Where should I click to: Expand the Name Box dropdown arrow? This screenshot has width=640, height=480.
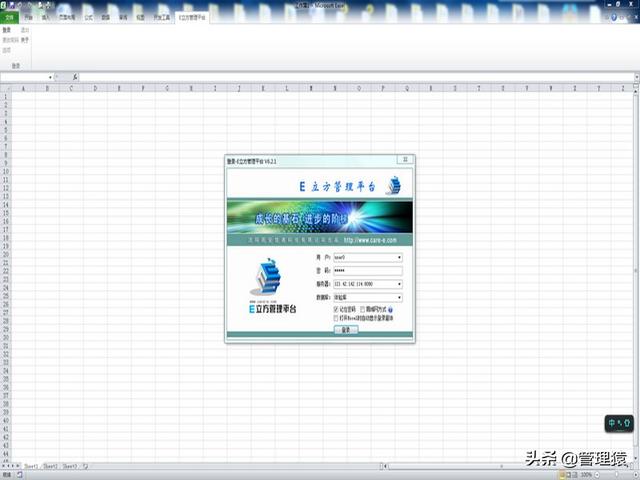50,77
